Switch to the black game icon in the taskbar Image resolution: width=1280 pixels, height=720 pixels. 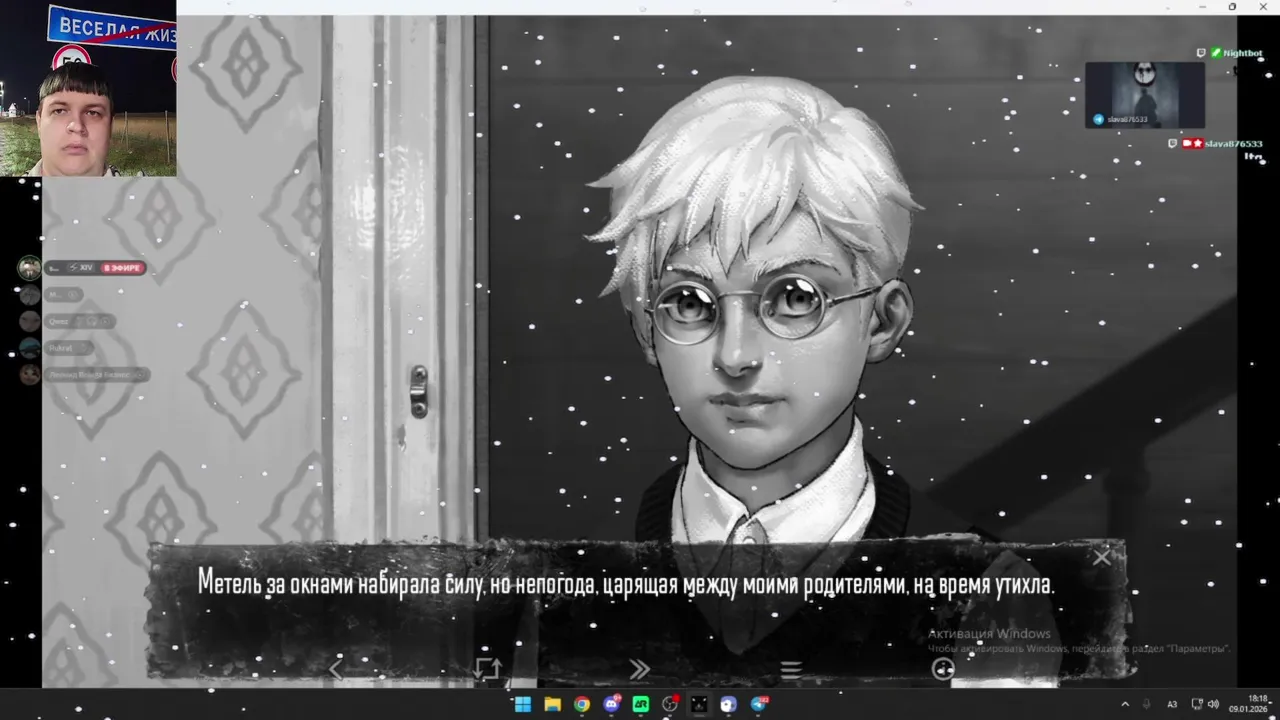pos(699,704)
